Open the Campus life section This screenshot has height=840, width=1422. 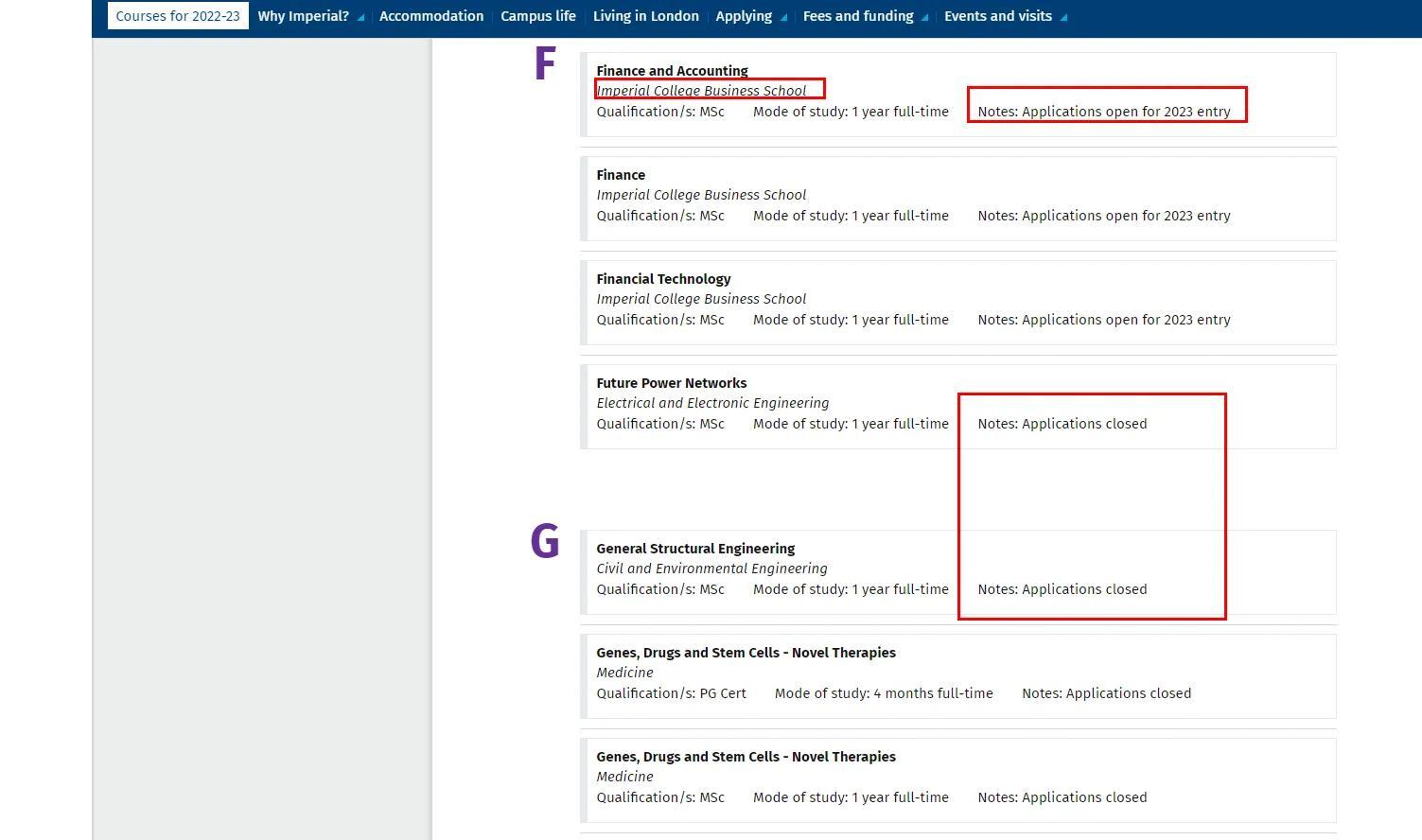coord(538,16)
